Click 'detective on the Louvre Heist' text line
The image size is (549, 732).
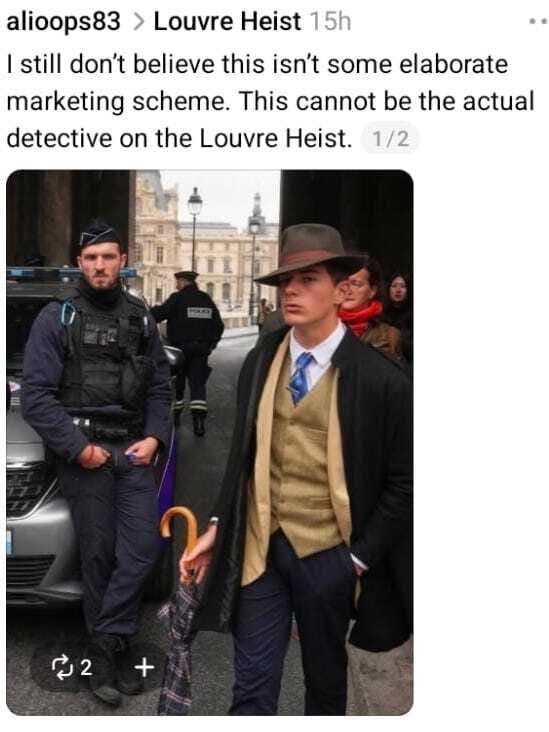(179, 138)
